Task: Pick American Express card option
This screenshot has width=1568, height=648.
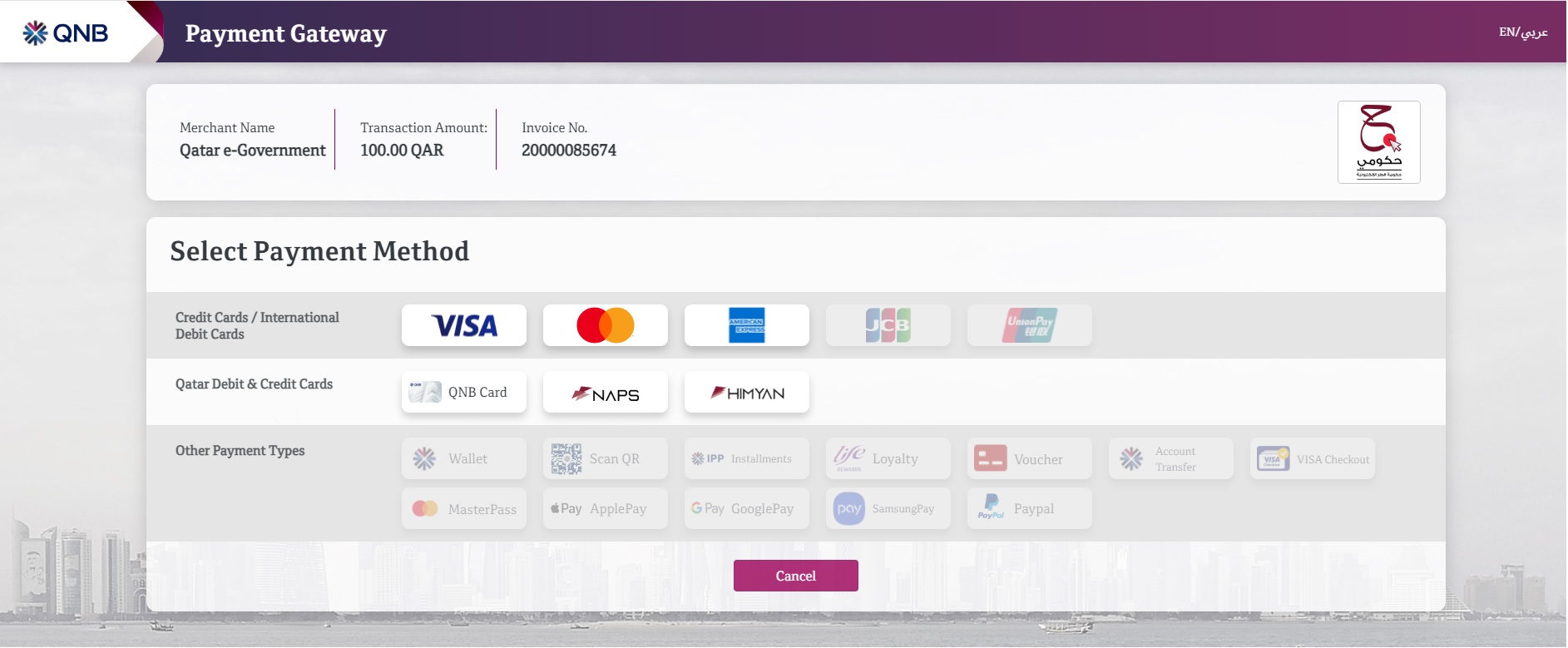Action: coord(746,325)
